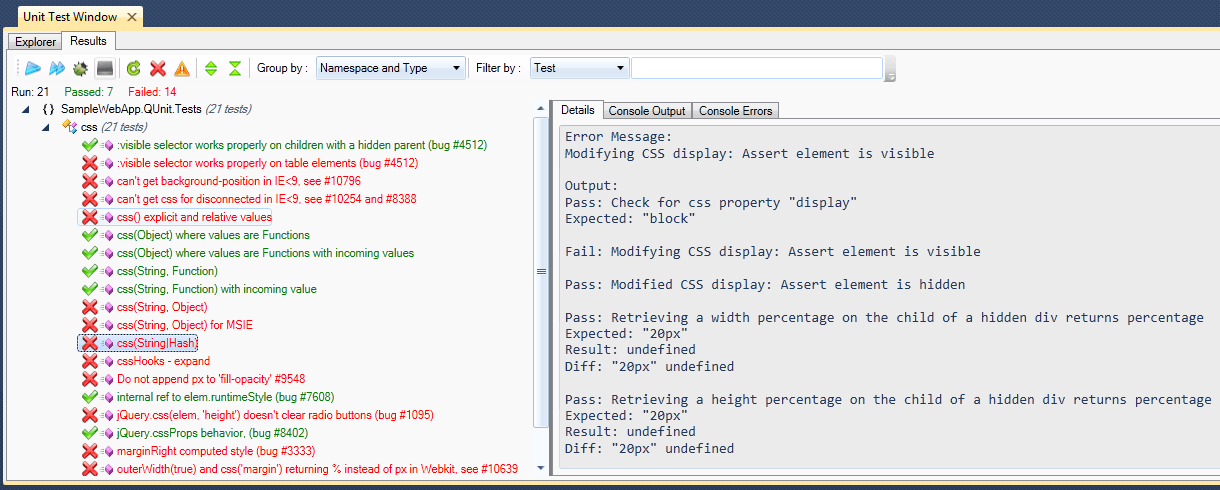Click the red X failed-tests toolbar icon
Viewport: 1220px width, 490px height.
click(157, 68)
